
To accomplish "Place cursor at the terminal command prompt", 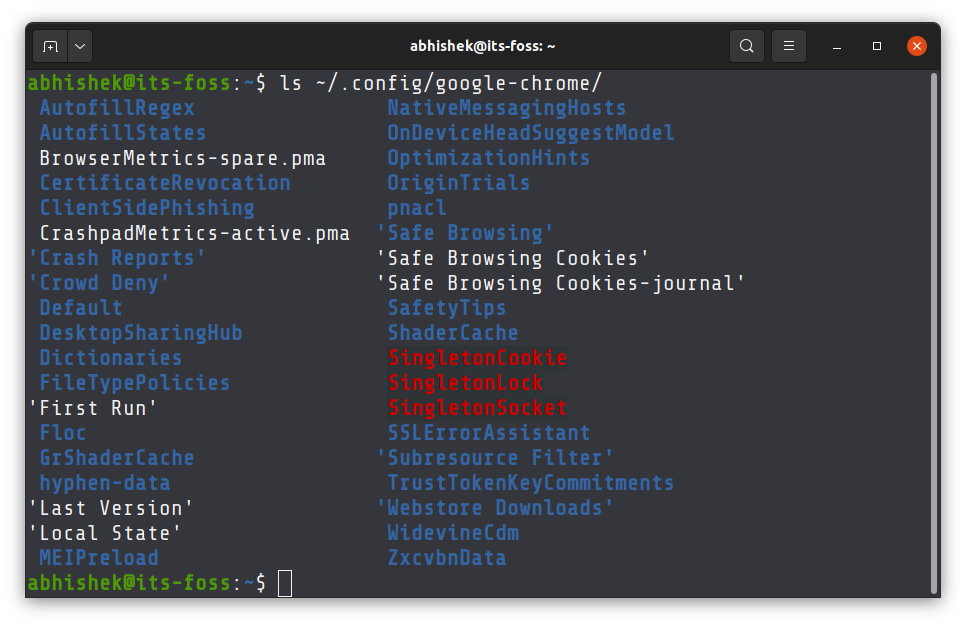I will pyautogui.click(x=284, y=583).
